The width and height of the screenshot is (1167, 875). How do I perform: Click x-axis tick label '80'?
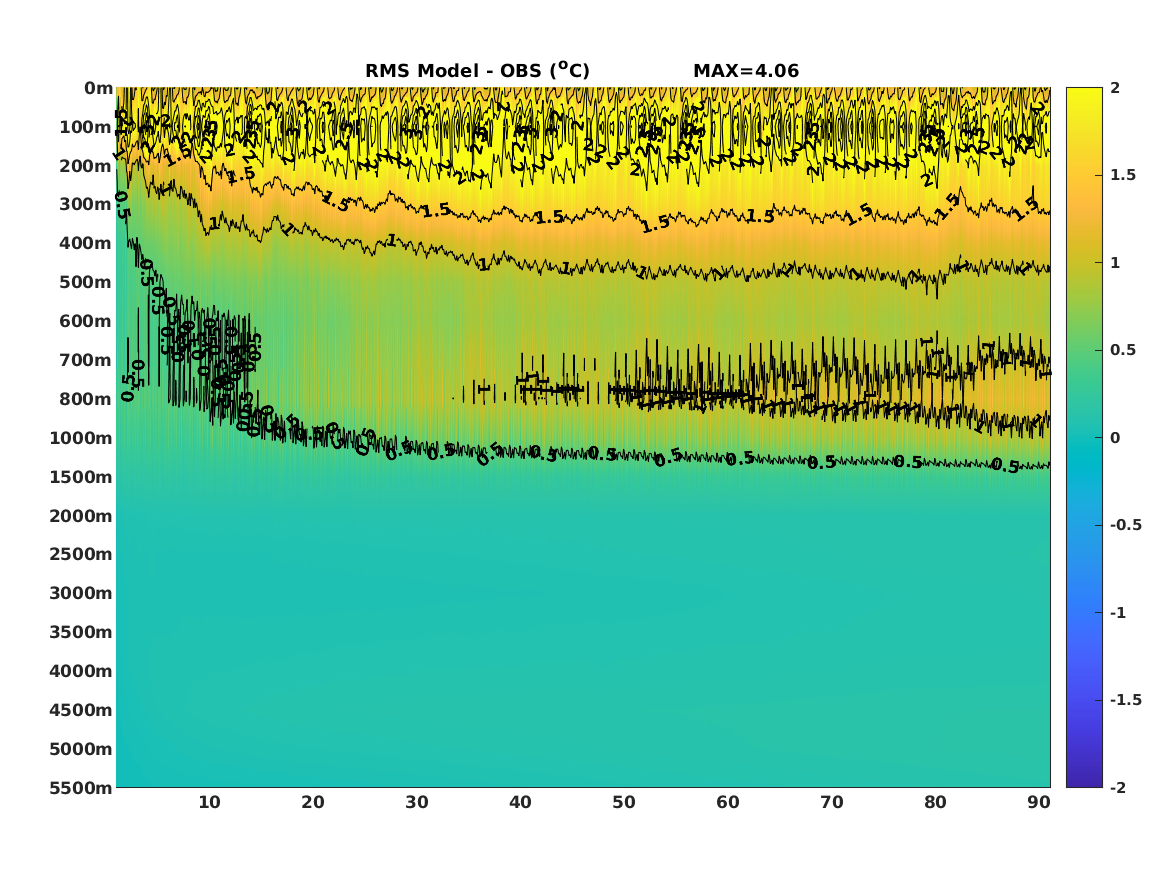[x=936, y=802]
